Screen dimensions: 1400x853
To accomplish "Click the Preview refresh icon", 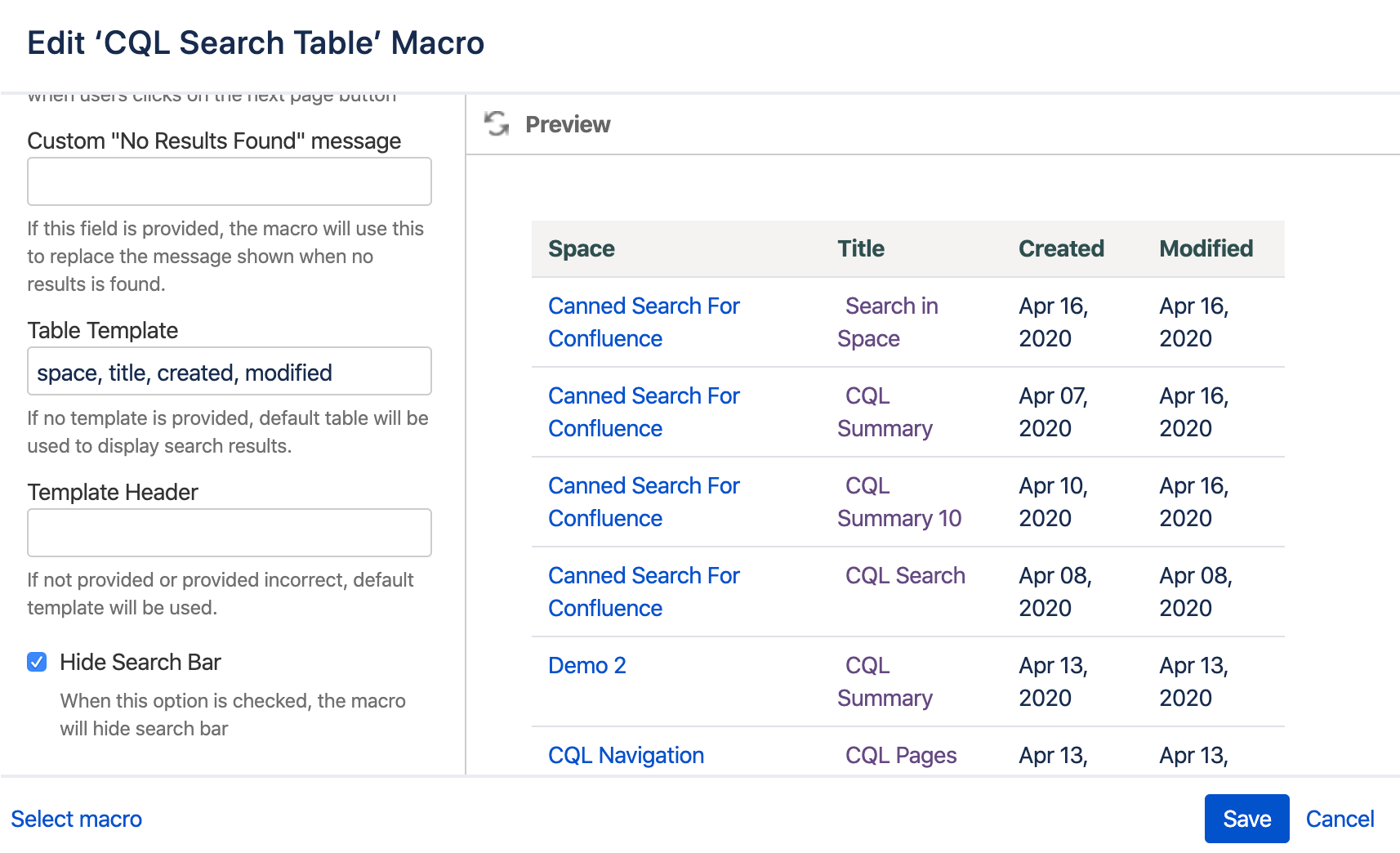I will pyautogui.click(x=496, y=124).
